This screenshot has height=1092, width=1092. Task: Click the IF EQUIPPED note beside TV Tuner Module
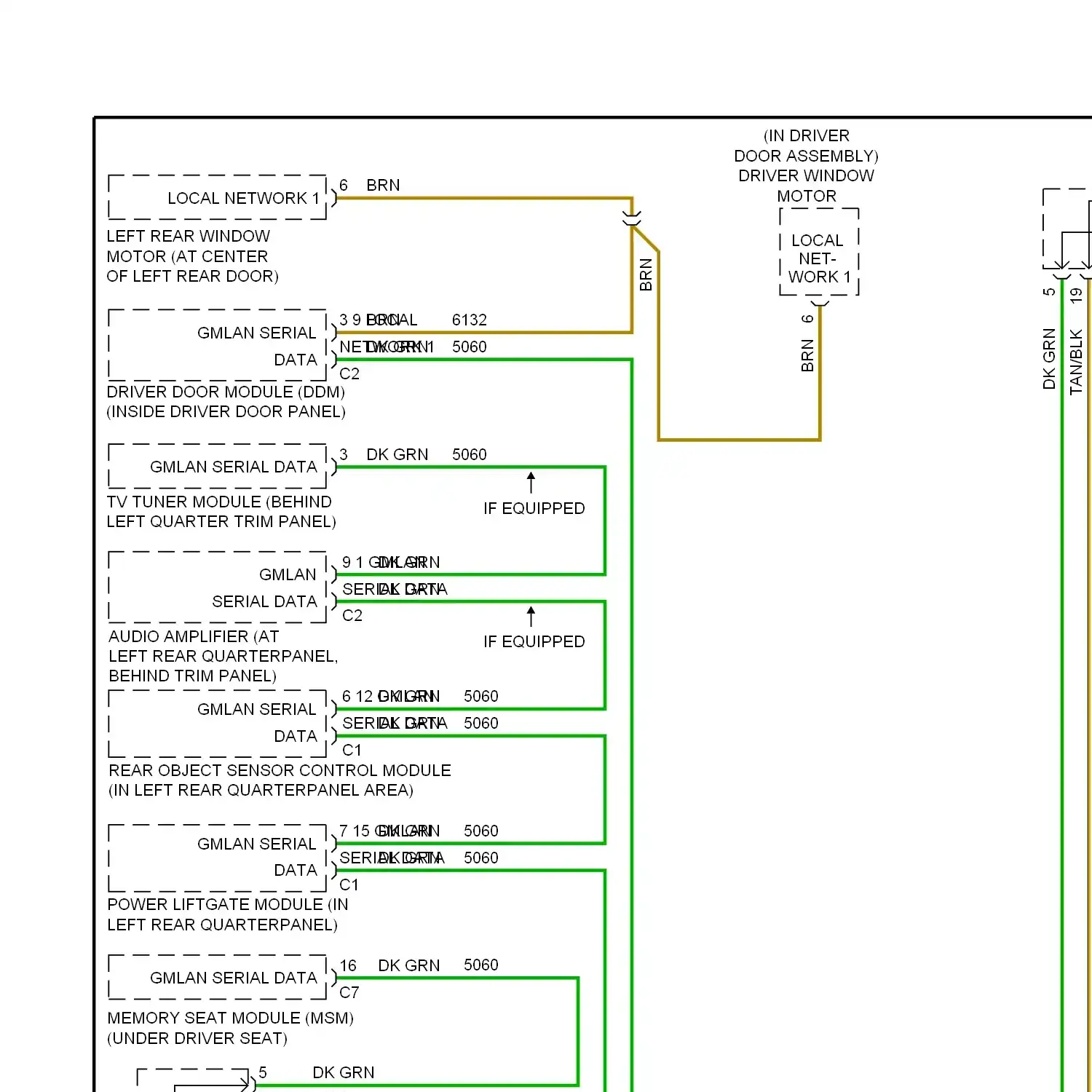pos(534,508)
